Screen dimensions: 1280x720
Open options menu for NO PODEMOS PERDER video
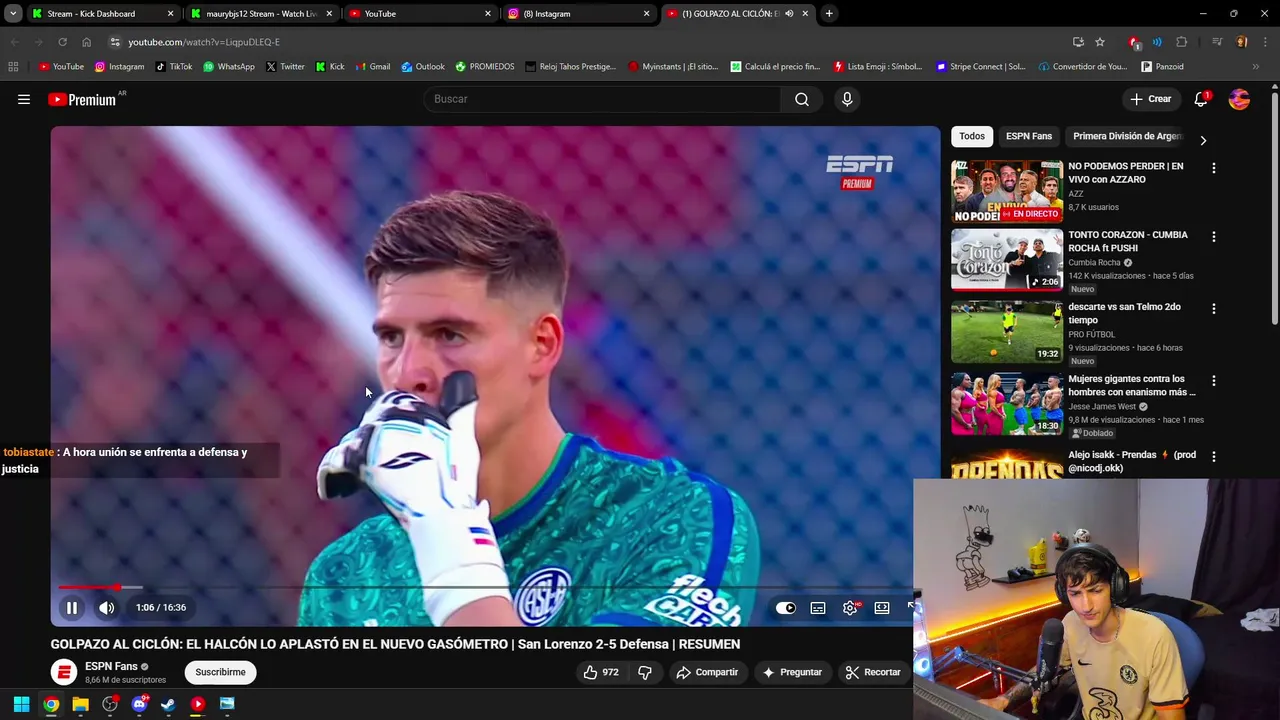tap(1214, 169)
